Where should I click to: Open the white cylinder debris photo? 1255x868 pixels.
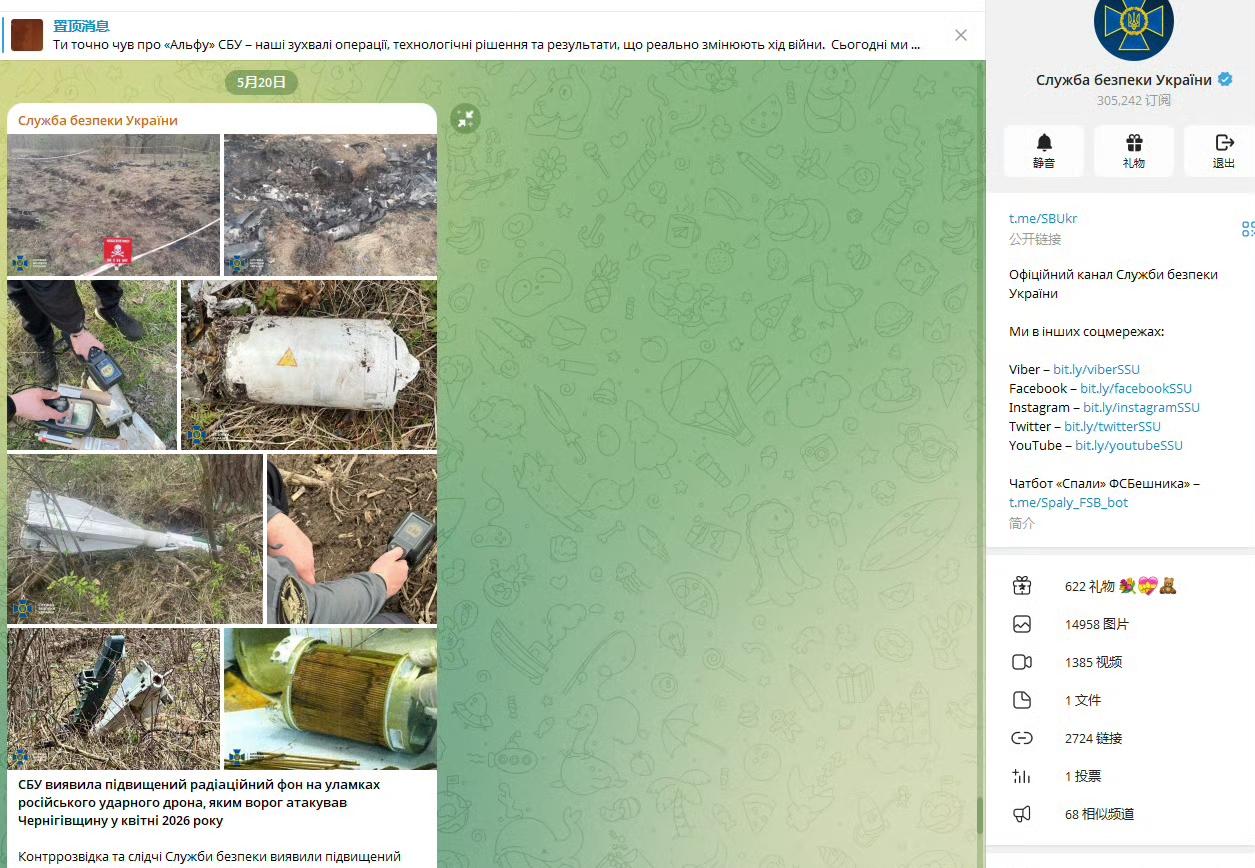coord(309,365)
